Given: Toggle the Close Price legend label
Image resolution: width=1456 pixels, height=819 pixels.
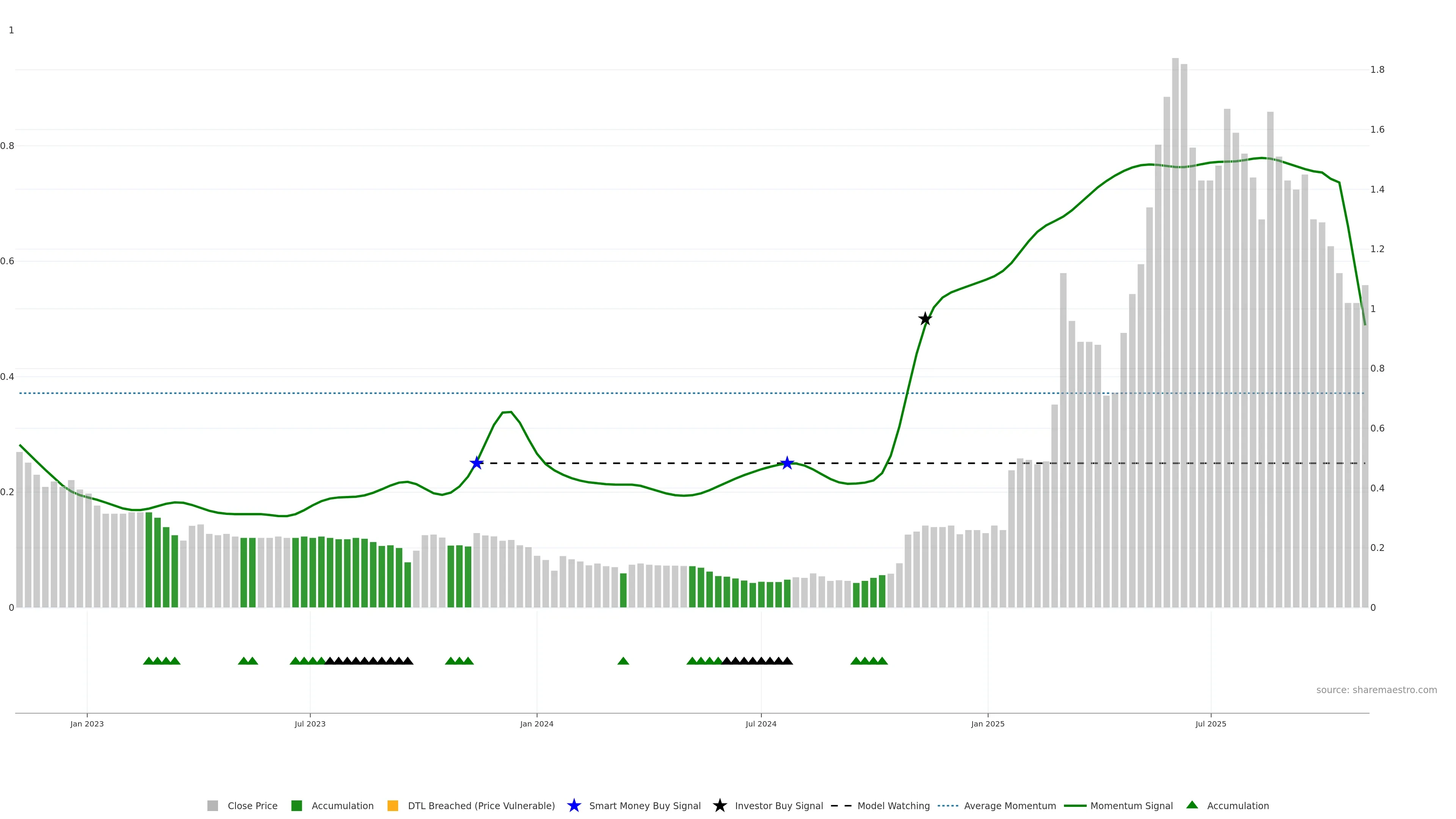Looking at the screenshot, I should pyautogui.click(x=252, y=805).
